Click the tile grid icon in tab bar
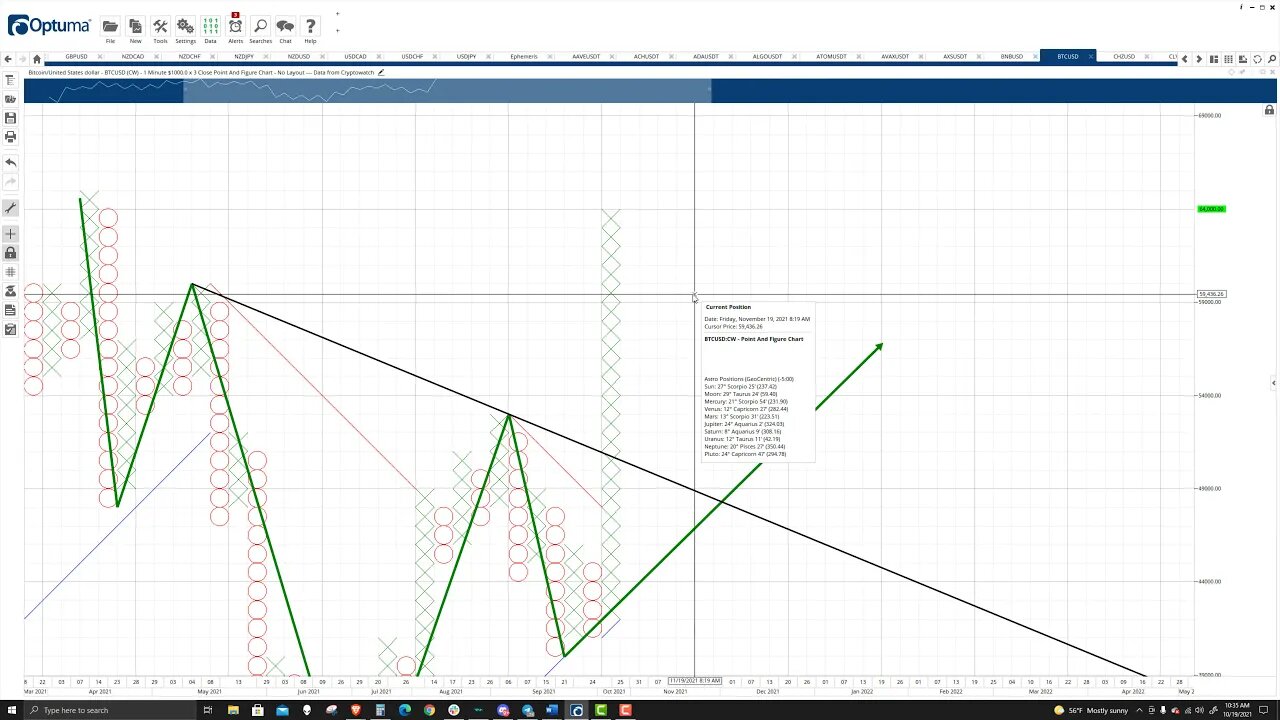This screenshot has height=720, width=1280. pyautogui.click(x=1228, y=59)
